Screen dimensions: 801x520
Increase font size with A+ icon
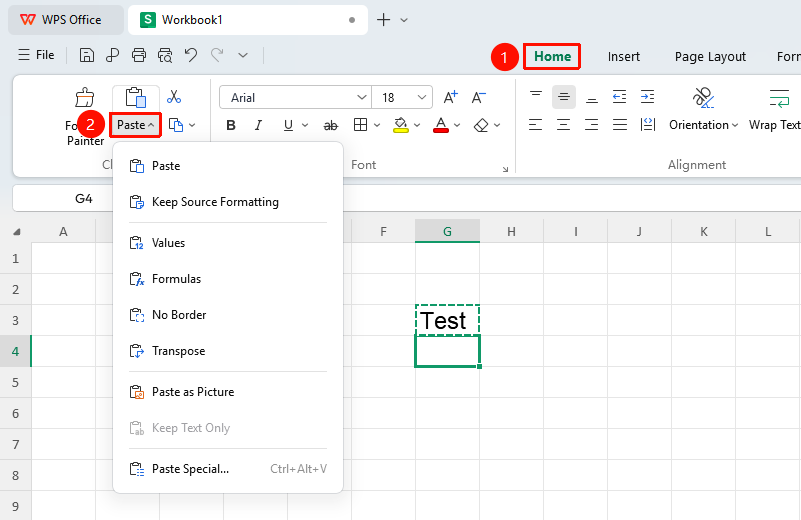(451, 97)
